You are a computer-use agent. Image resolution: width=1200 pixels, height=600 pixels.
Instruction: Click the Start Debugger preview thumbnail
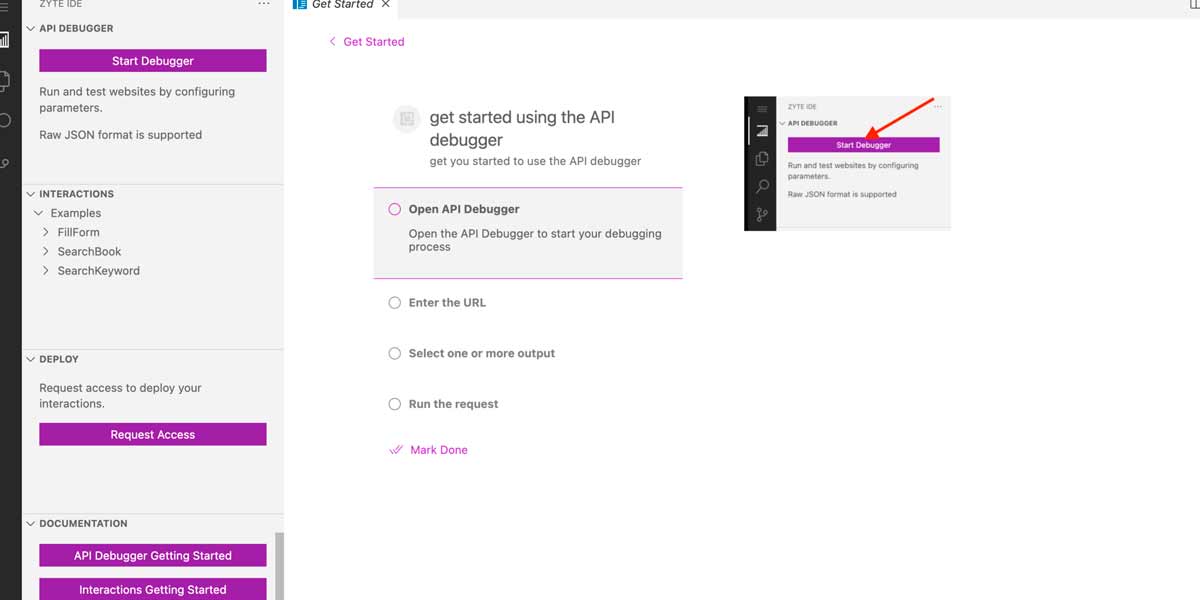(847, 164)
